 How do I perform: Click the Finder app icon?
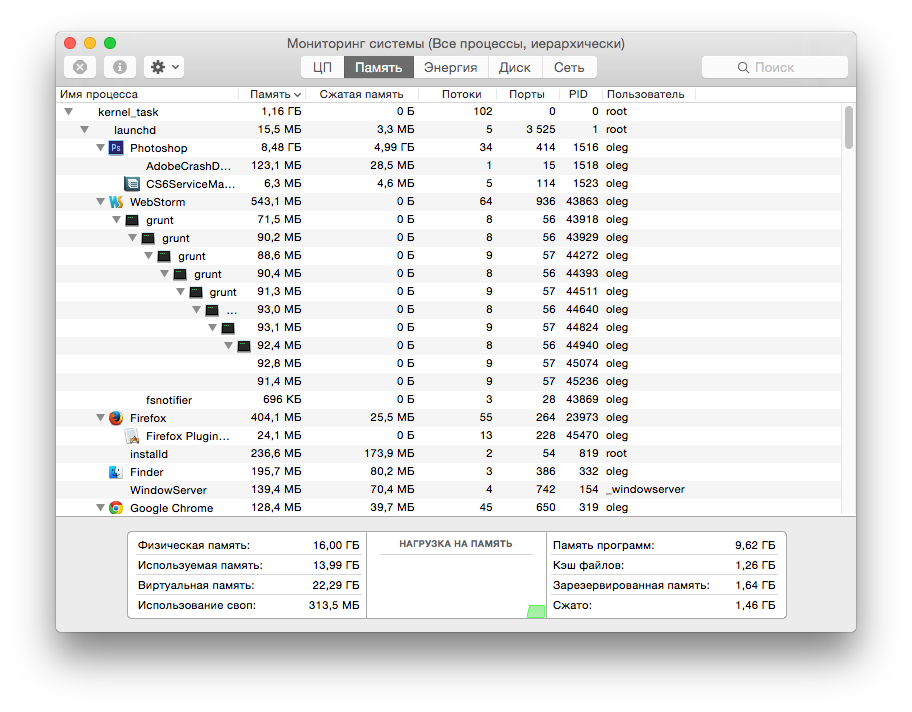point(116,472)
